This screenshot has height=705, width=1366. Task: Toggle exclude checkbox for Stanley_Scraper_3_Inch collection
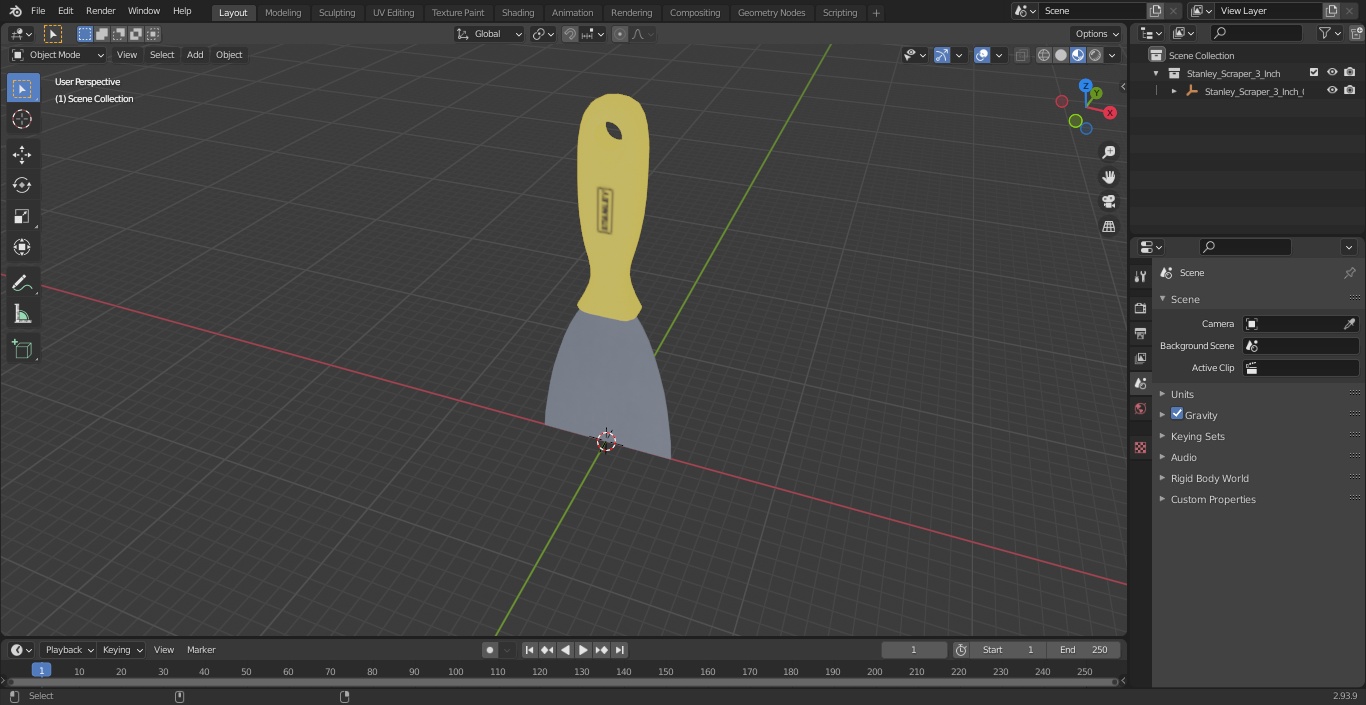[x=1314, y=73]
